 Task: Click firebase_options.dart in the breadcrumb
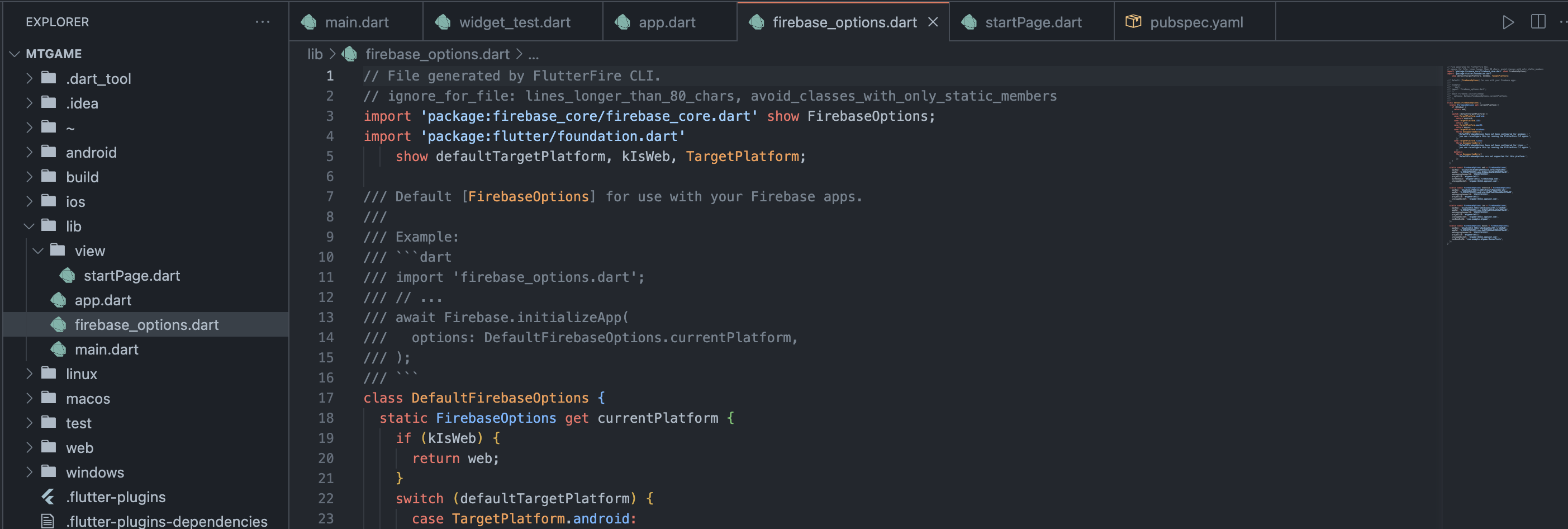437,54
